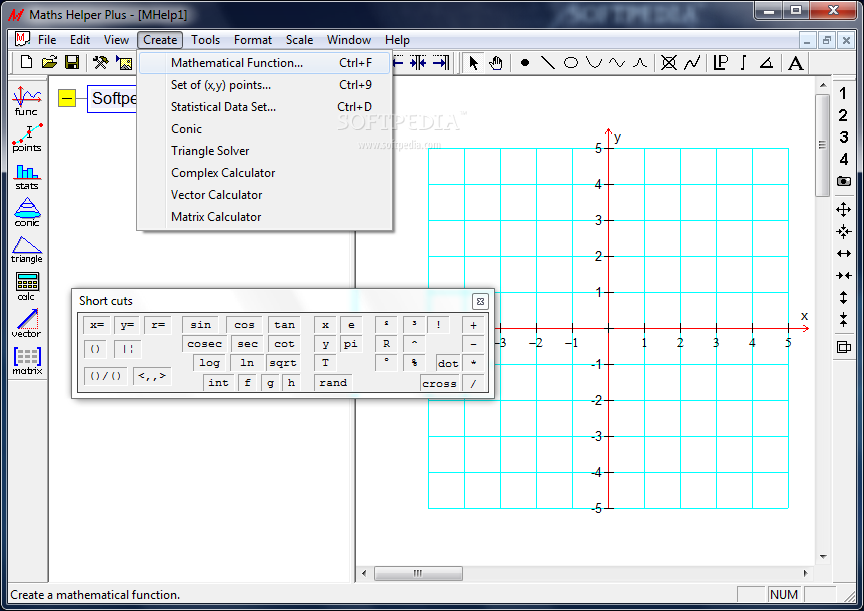Collapse the yellow minus box
The image size is (864, 611).
(x=67, y=99)
